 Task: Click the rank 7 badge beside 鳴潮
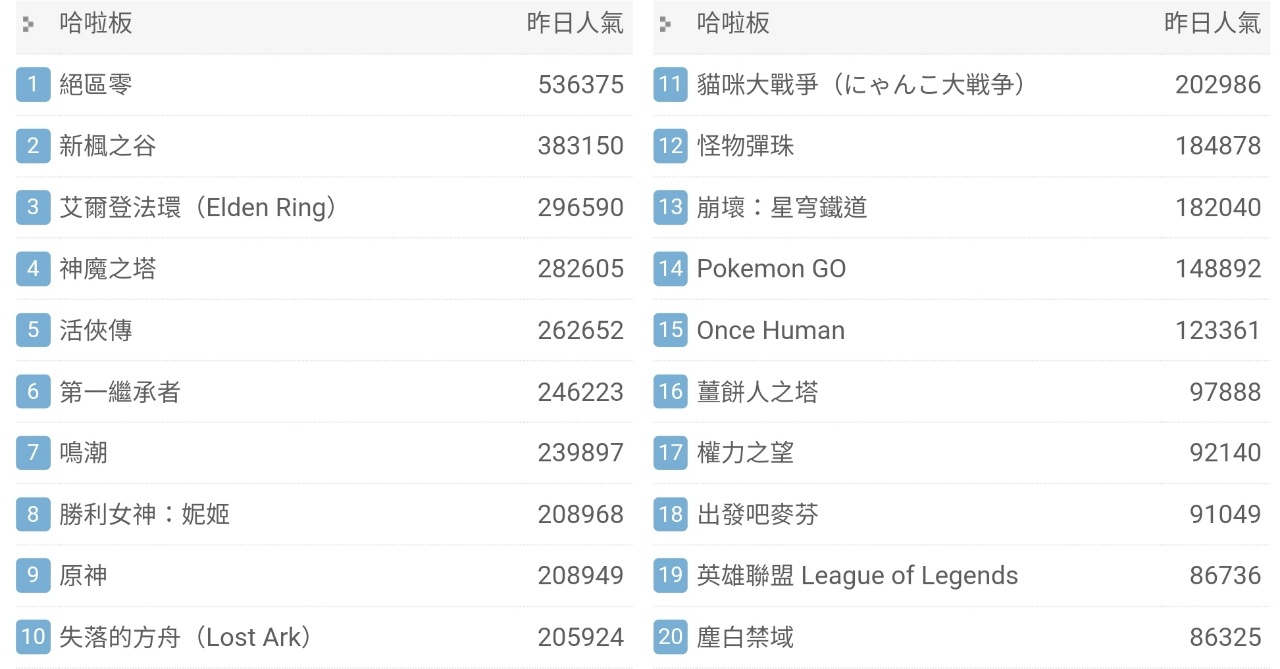pyautogui.click(x=33, y=453)
